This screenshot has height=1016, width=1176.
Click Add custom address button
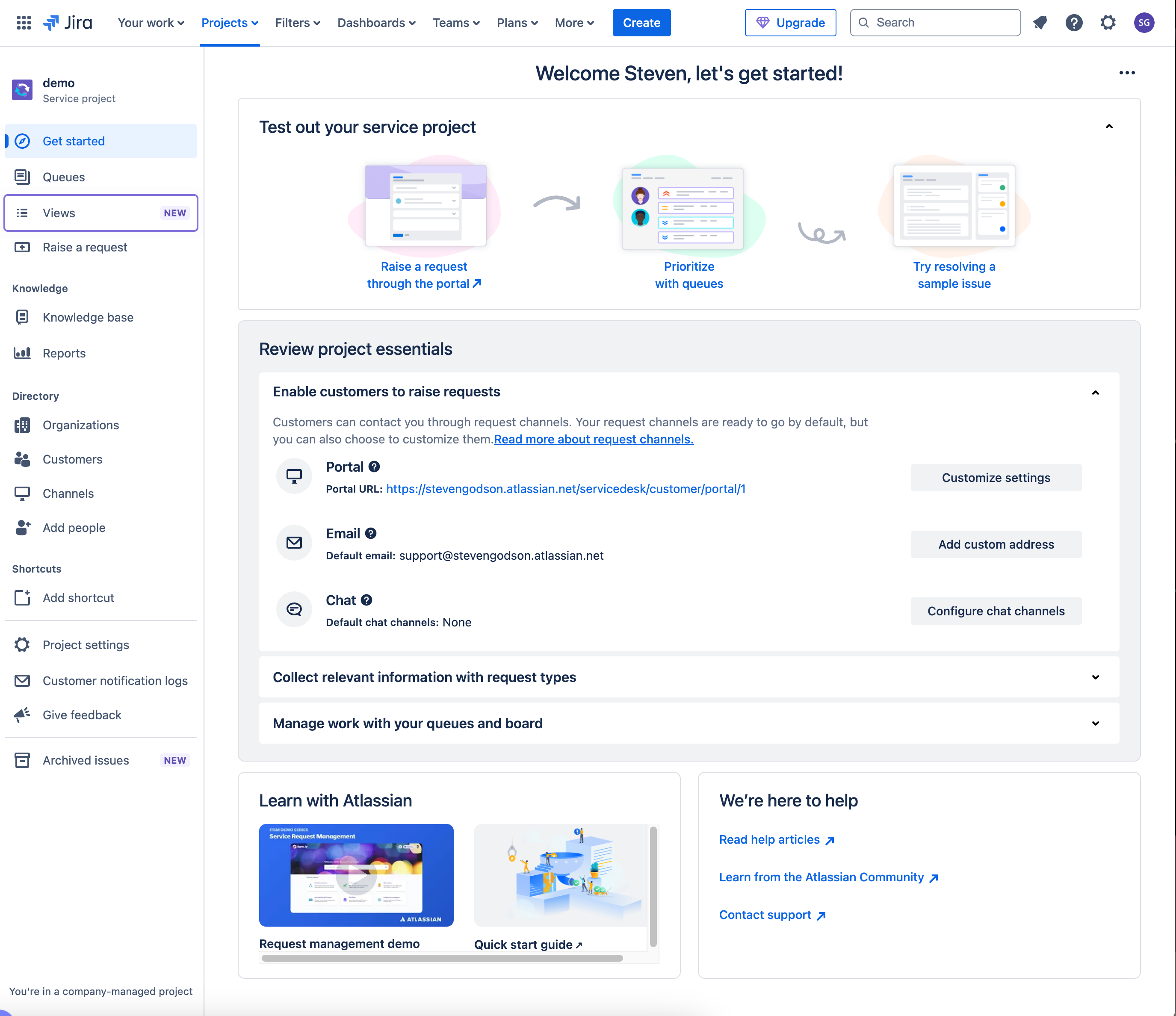tap(996, 544)
